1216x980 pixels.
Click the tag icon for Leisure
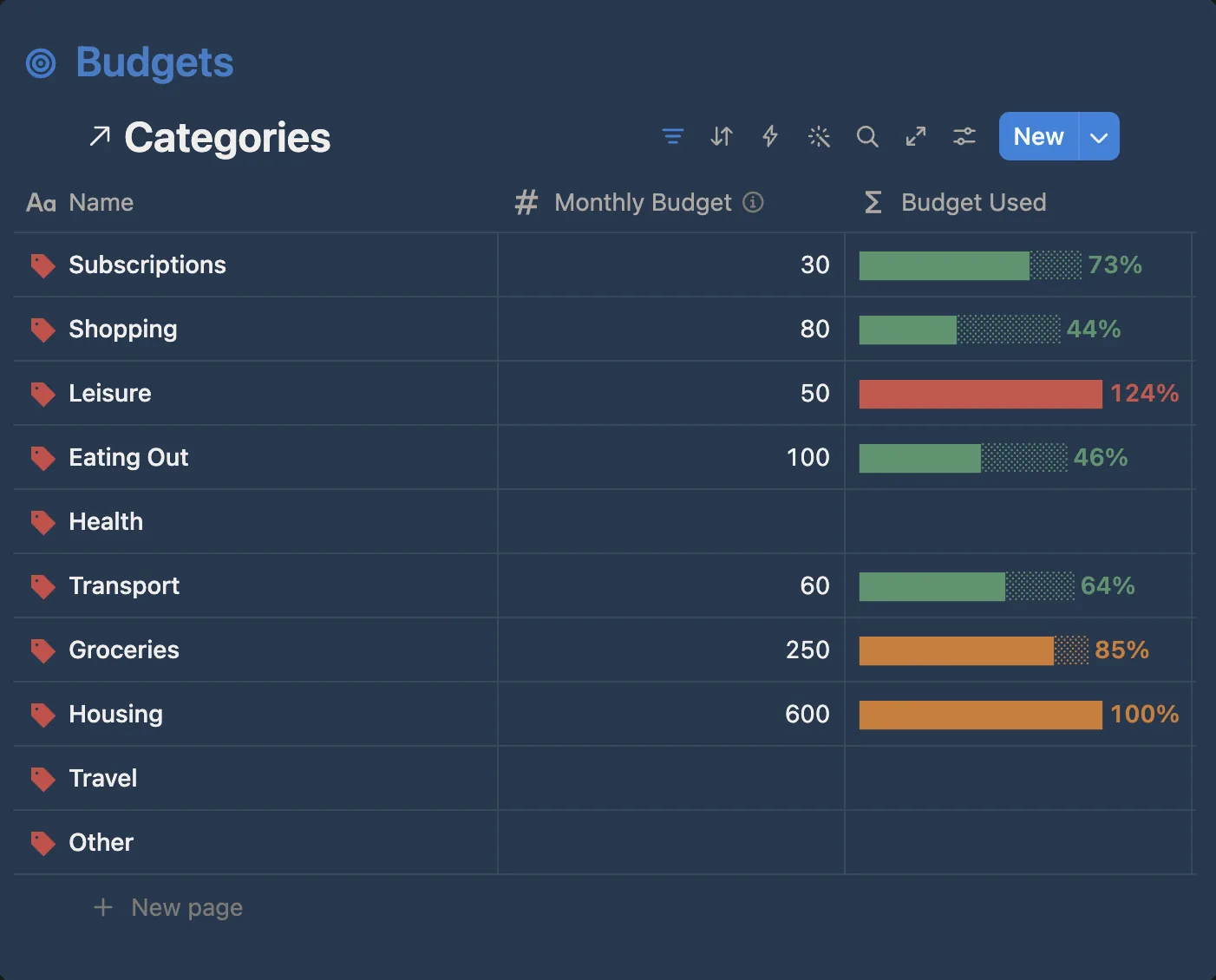42,394
